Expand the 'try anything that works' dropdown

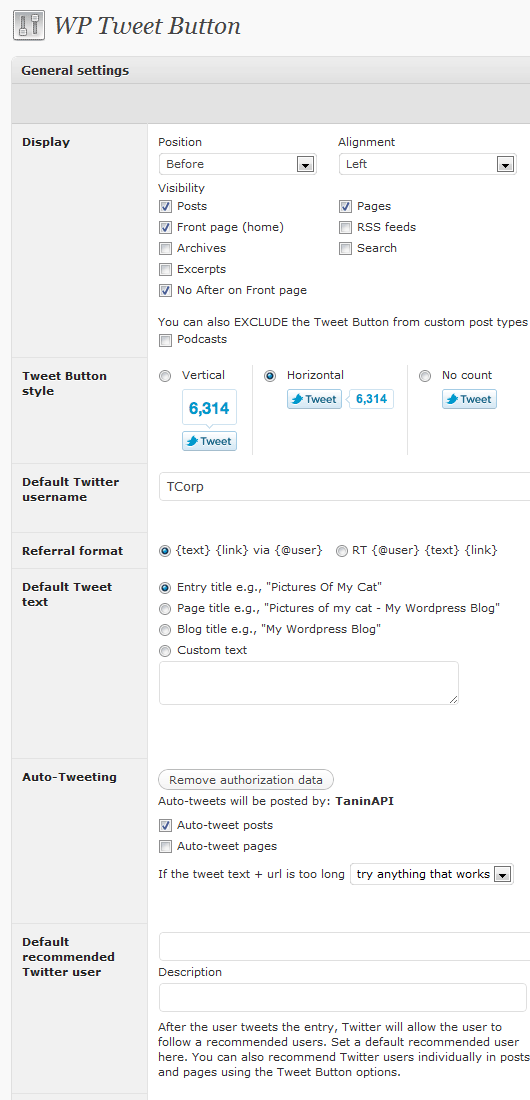click(x=432, y=874)
